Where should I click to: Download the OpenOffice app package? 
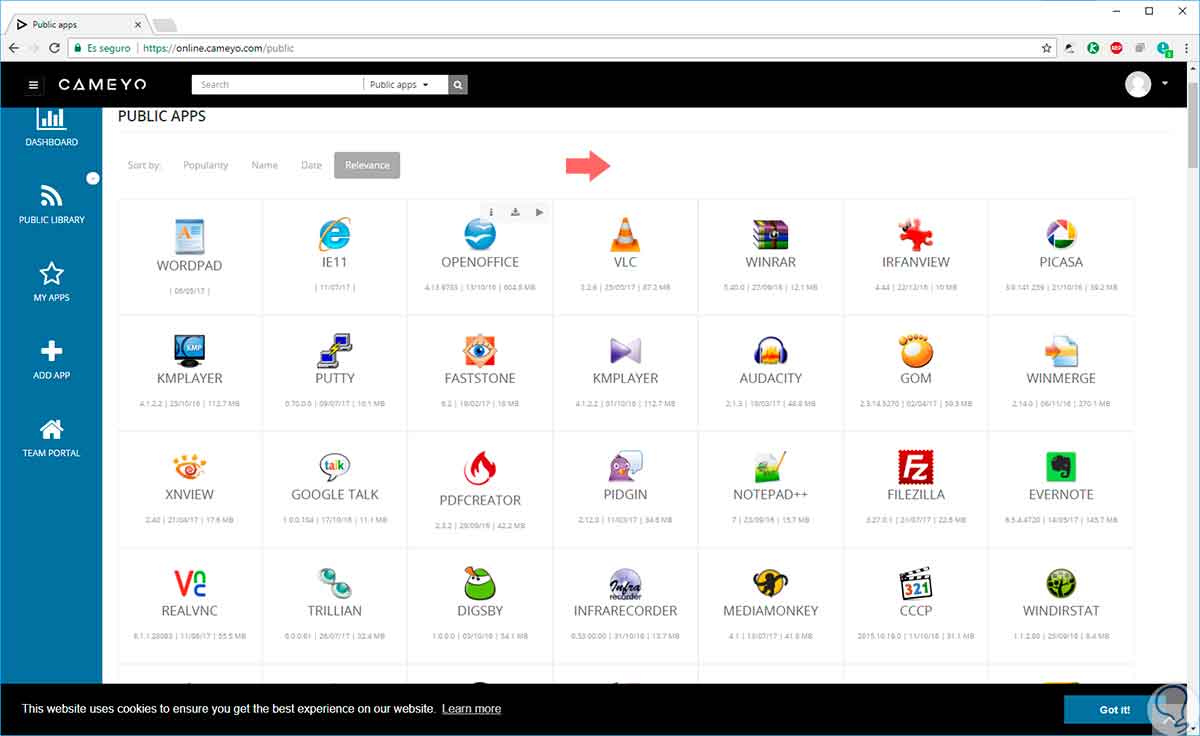(515, 211)
